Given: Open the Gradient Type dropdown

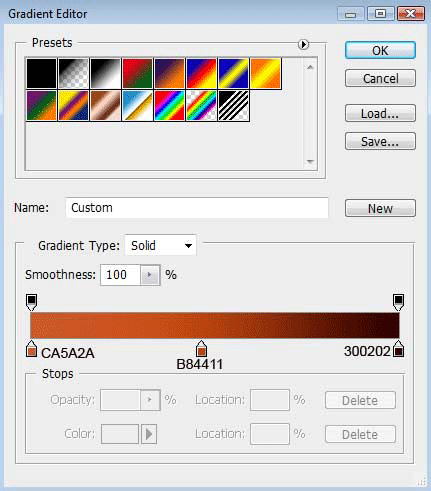Looking at the screenshot, I should (x=160, y=245).
